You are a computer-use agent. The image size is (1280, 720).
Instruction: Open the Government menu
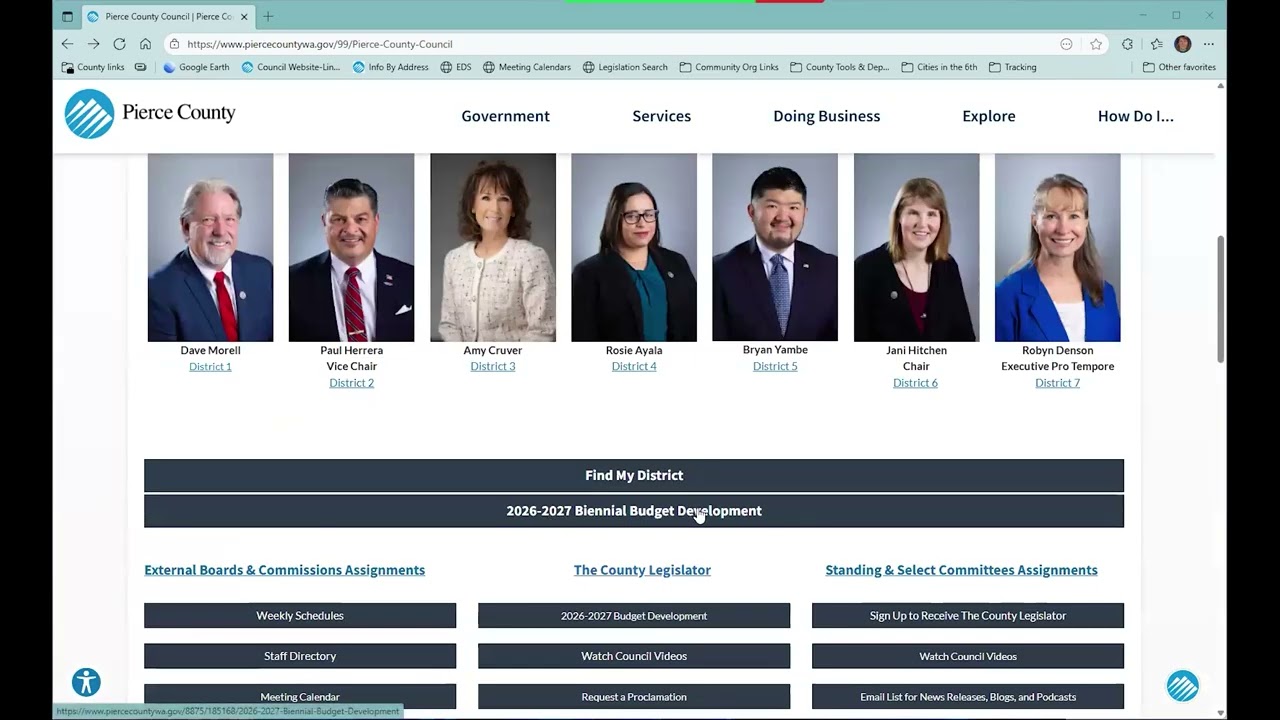pos(505,116)
